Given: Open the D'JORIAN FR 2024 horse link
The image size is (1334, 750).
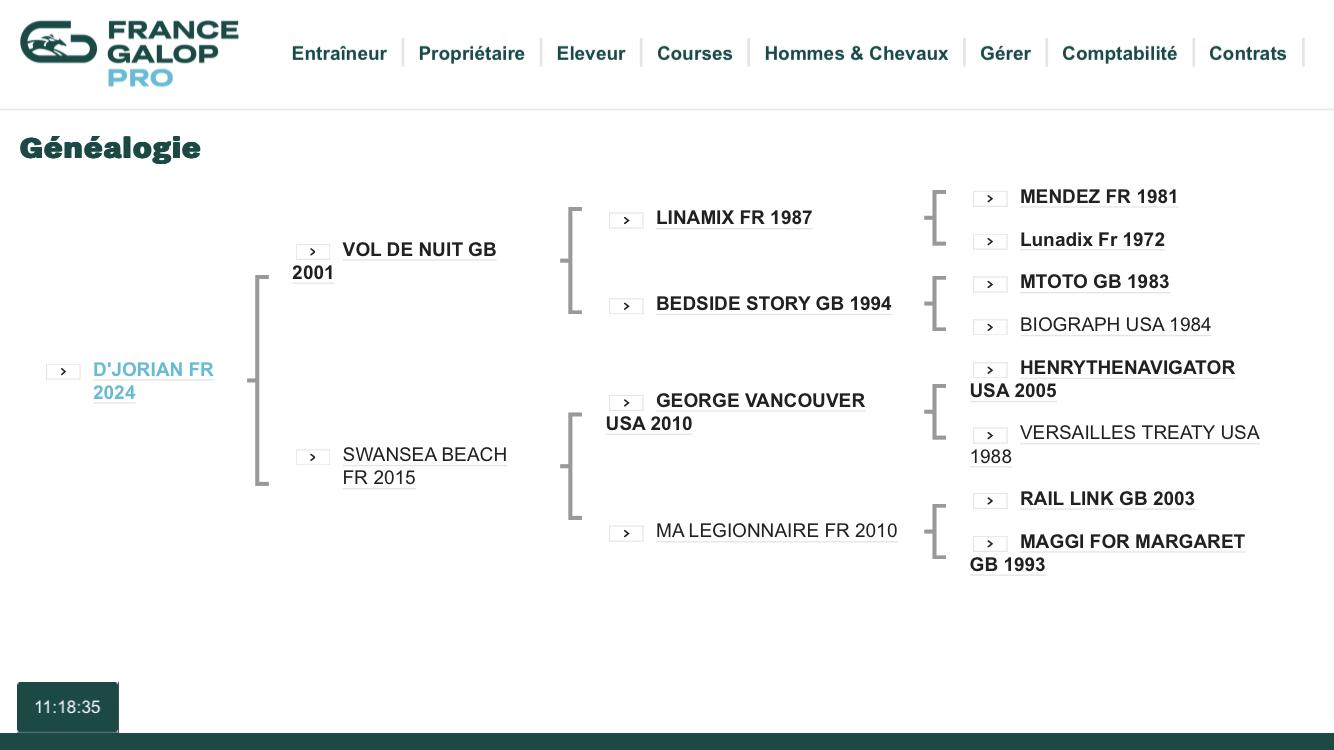Looking at the screenshot, I should tap(153, 381).
